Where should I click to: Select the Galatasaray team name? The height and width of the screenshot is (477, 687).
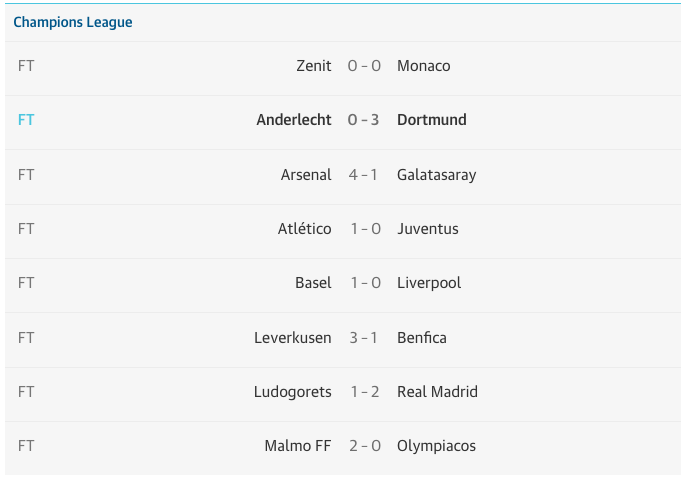coord(436,175)
